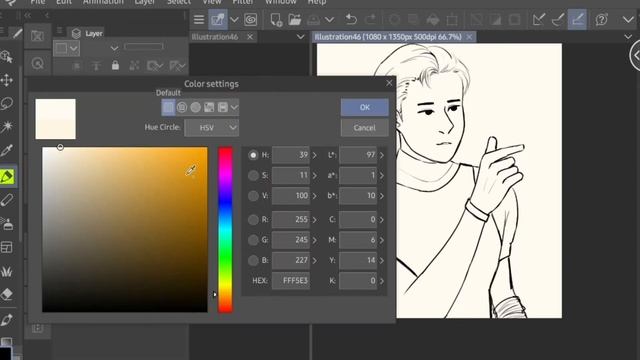The height and width of the screenshot is (360, 640).
Task: Expand the K value slider arrow
Action: 382,281
